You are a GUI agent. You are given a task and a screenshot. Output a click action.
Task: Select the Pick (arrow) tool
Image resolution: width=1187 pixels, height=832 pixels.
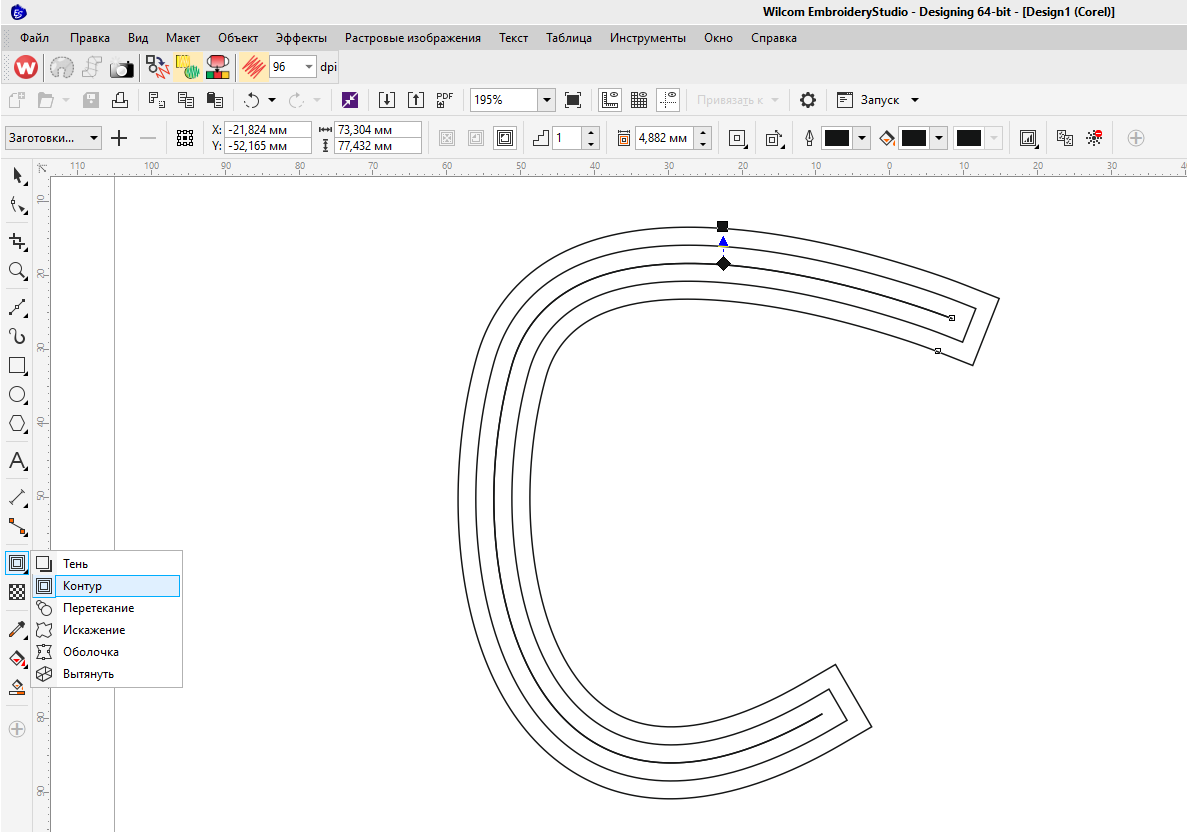pos(17,176)
